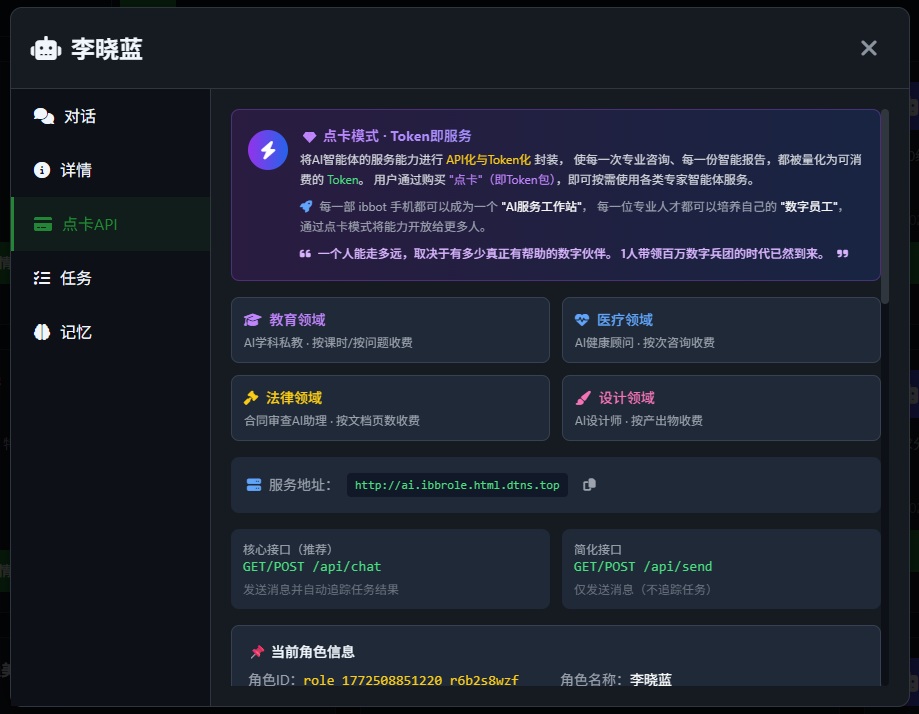
Task: Click the pushpin icon beside 当前角色信息
Action: [x=257, y=652]
